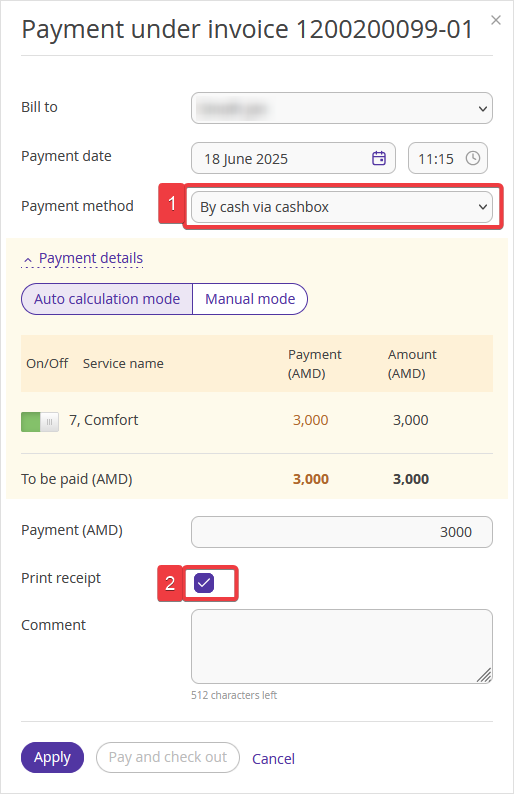This screenshot has width=514, height=794.
Task: Click the Pay and check out button
Action: click(168, 757)
